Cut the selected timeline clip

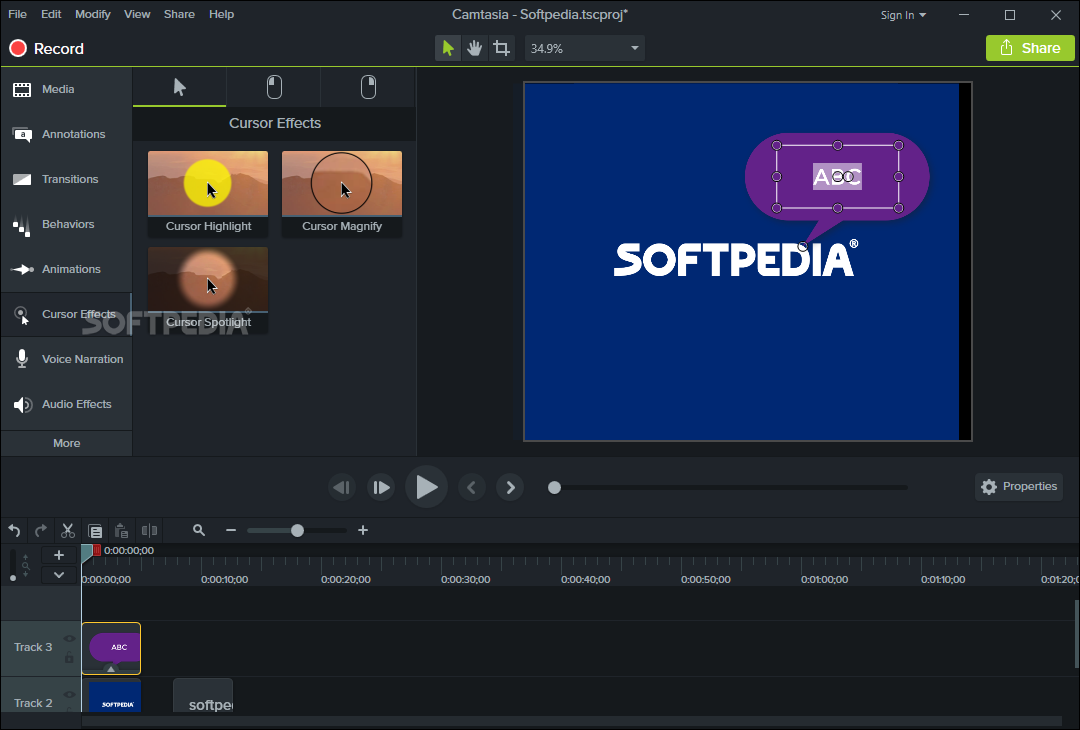click(68, 530)
